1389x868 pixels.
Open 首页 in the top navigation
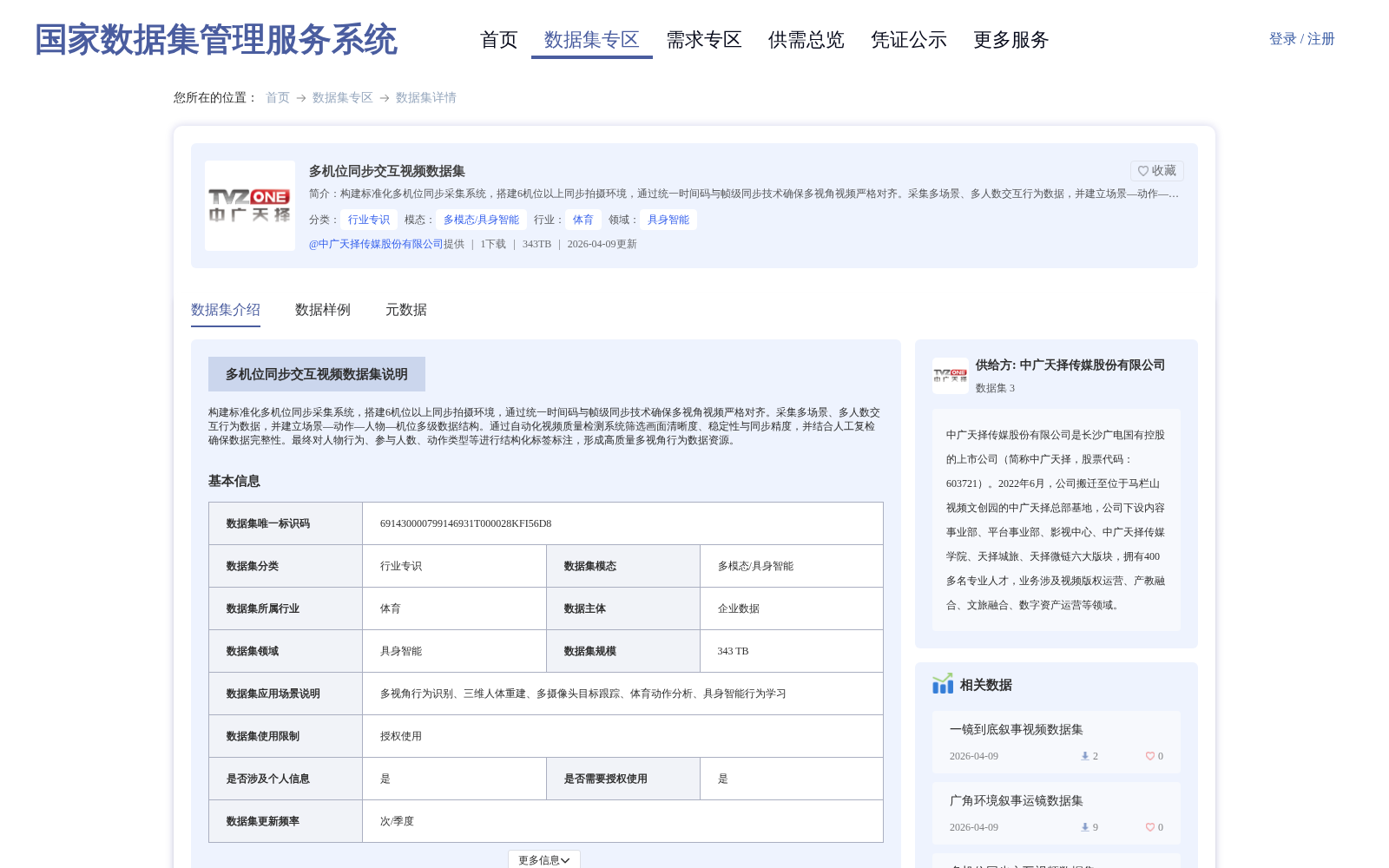click(499, 40)
